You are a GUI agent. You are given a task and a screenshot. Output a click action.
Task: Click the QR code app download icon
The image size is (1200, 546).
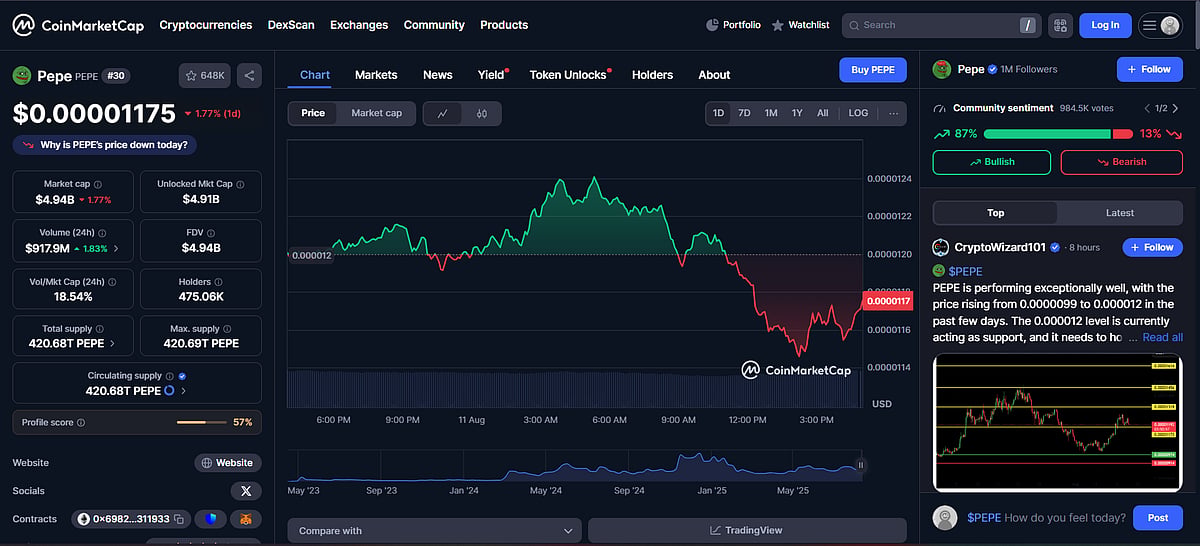tap(1060, 25)
